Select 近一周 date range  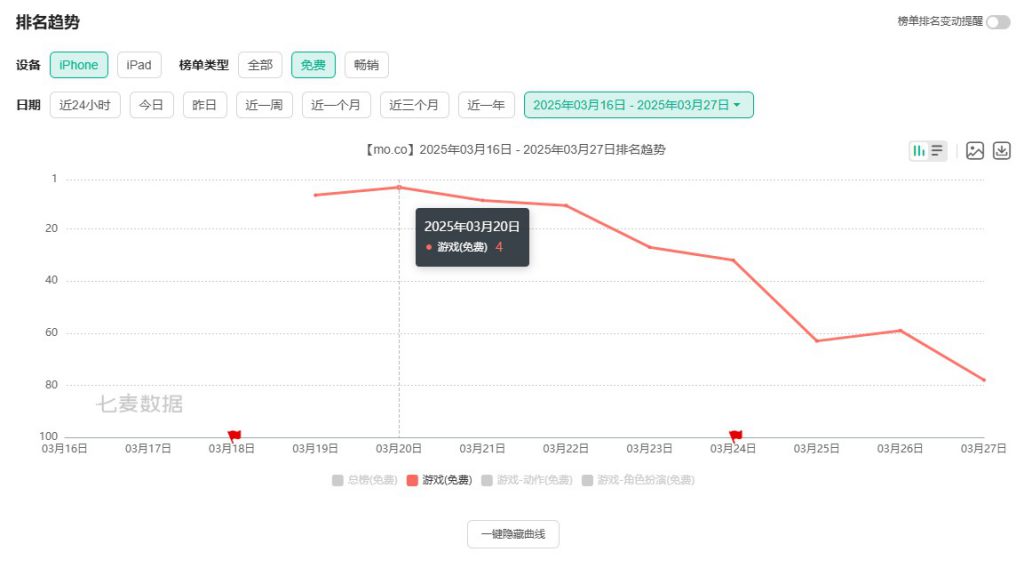tap(264, 105)
